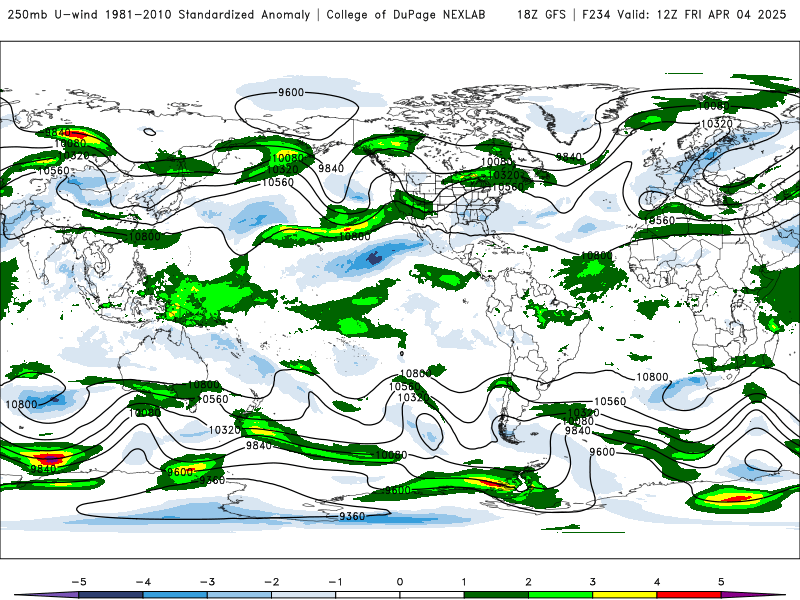Pick the yellow swatch between 3 and 4

(624, 595)
